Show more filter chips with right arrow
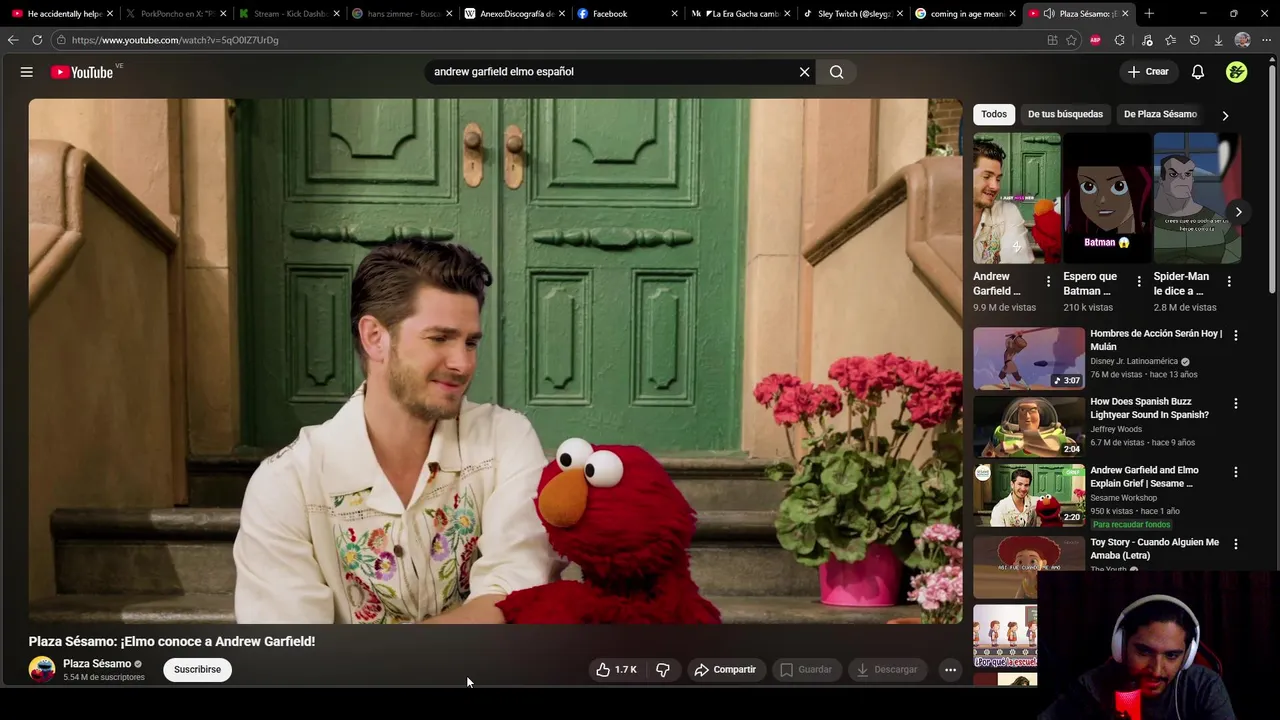This screenshot has width=1280, height=720. [x=1225, y=115]
